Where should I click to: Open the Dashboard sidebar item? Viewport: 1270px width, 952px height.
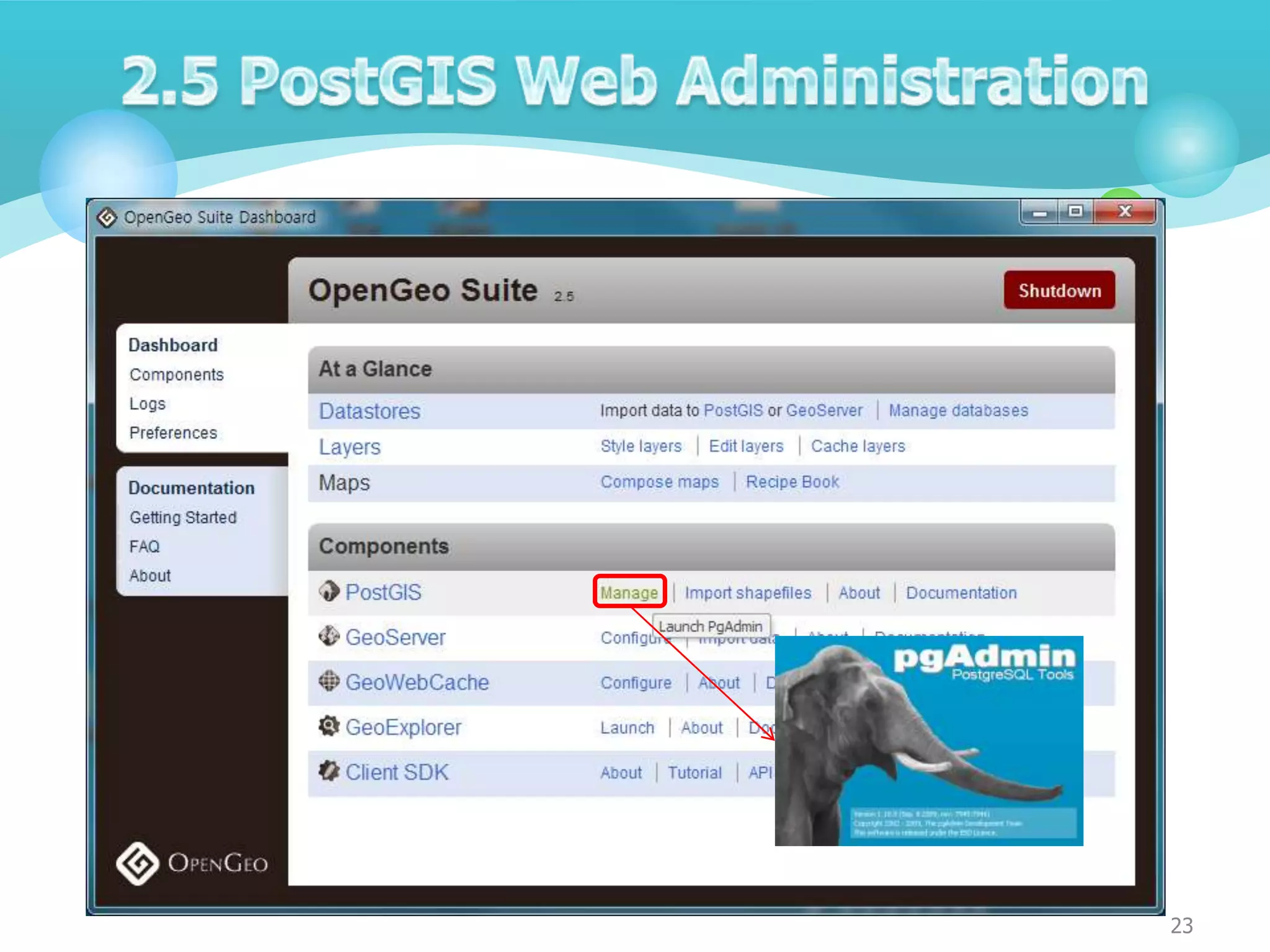(173, 345)
